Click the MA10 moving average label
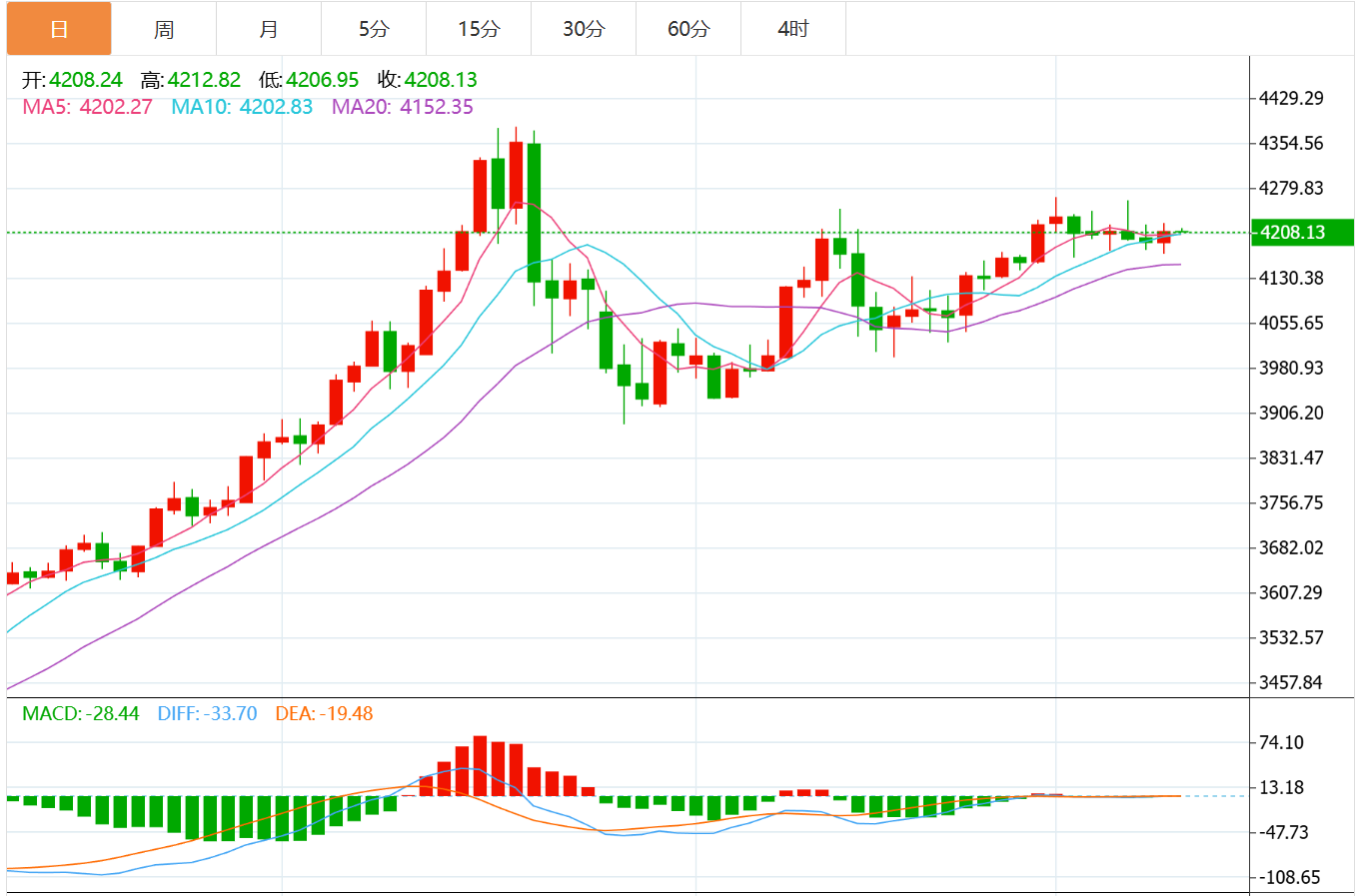Screen dimensions: 1370x896 242,107
